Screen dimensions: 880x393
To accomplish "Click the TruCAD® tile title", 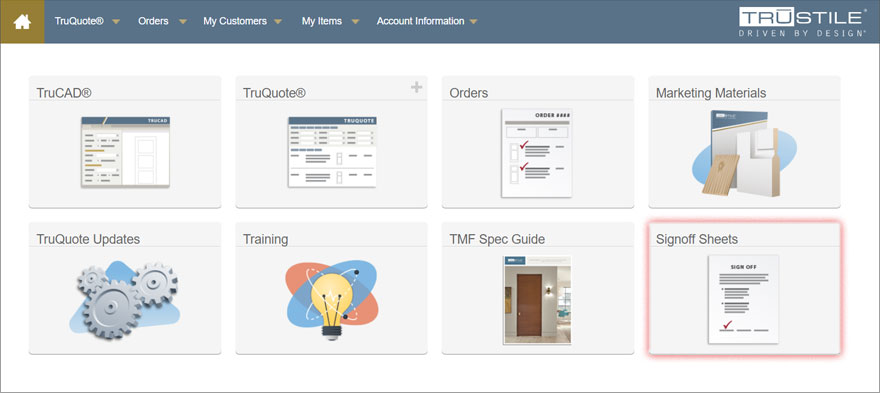I will click(x=64, y=93).
